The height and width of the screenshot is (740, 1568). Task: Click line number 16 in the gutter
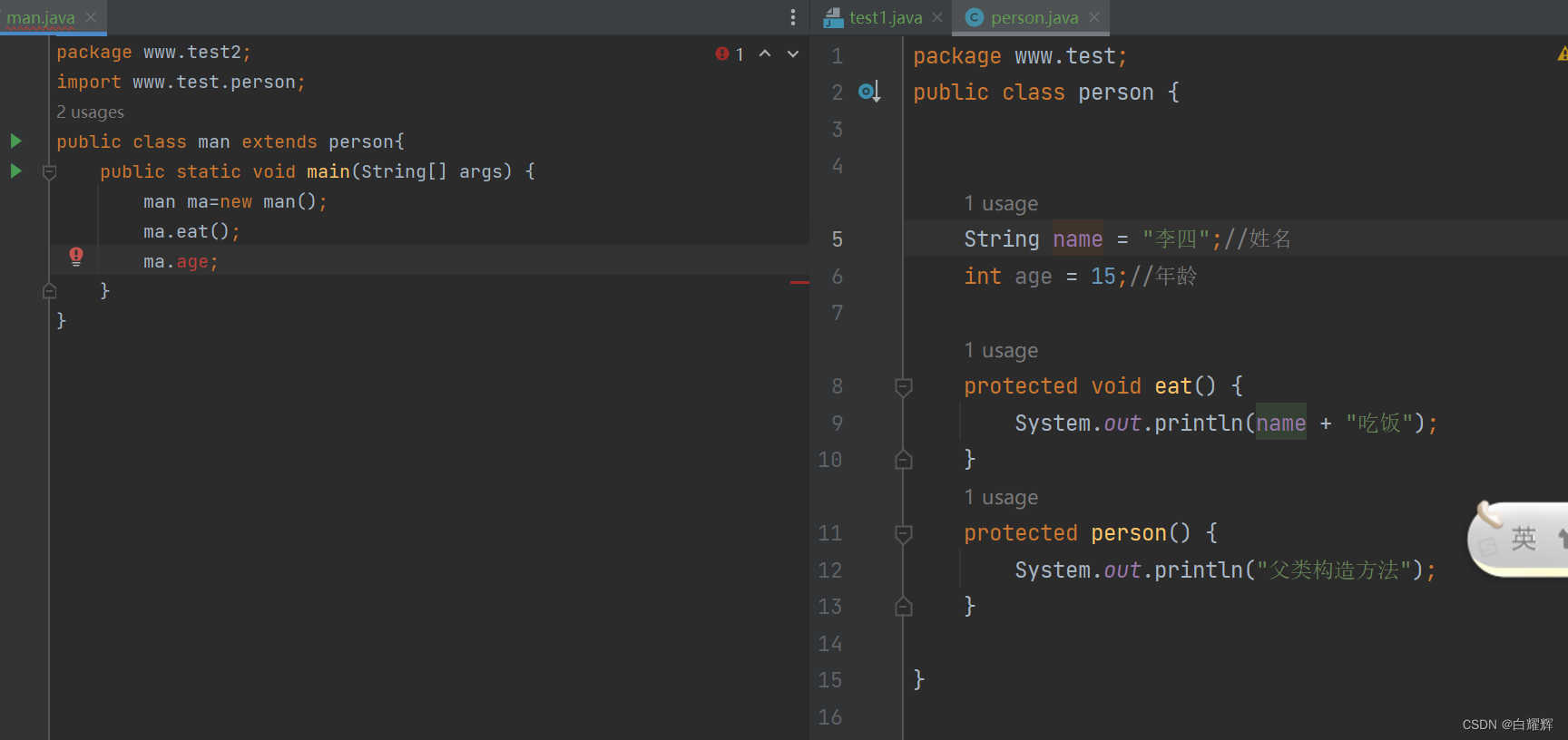(x=830, y=717)
